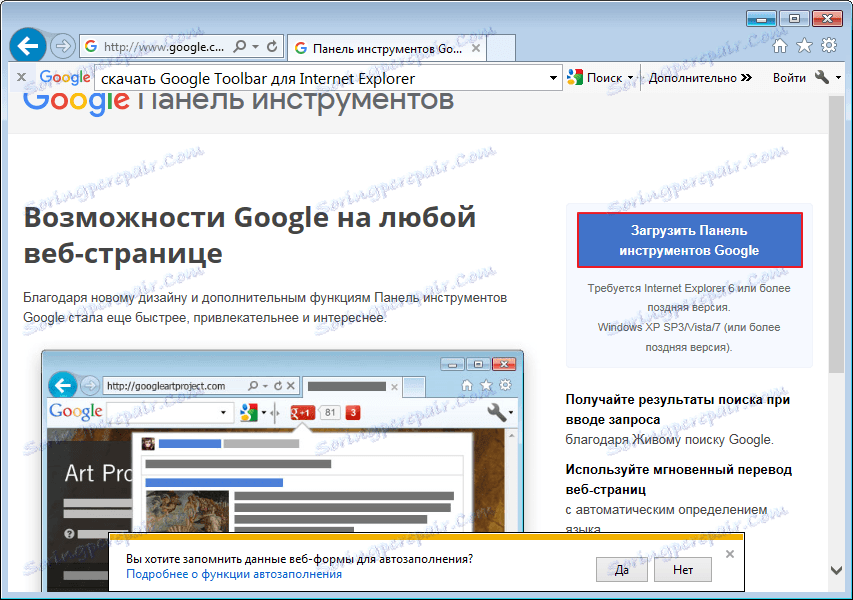
Task: Open the dropdown arrow next to wrench
Action: (838, 78)
